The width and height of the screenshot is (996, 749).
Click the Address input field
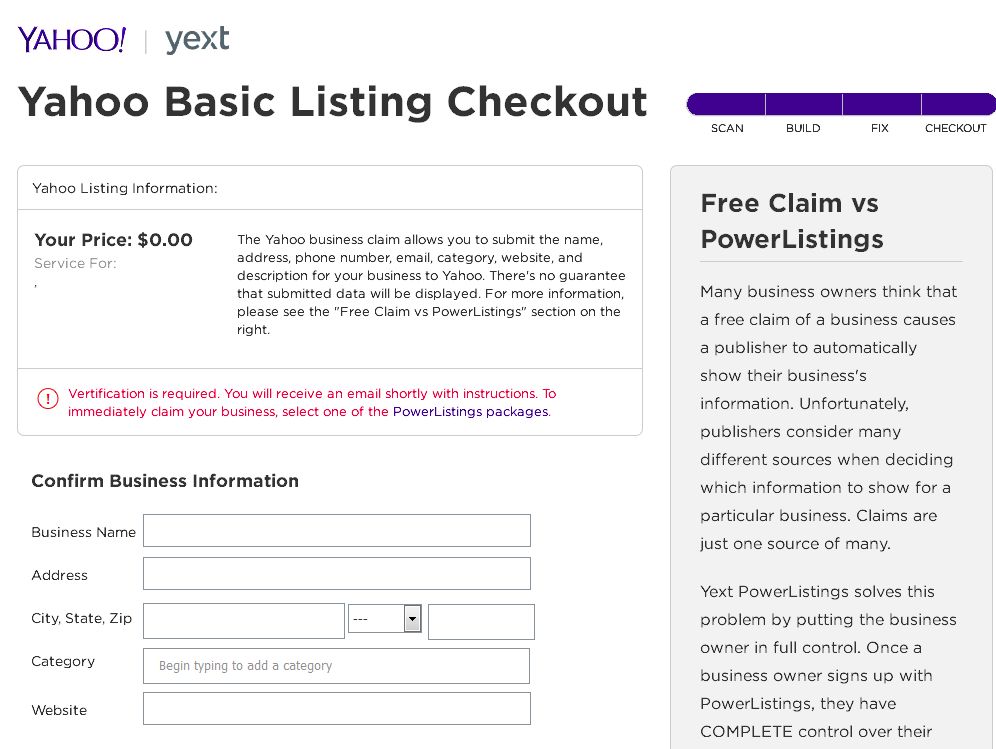336,573
